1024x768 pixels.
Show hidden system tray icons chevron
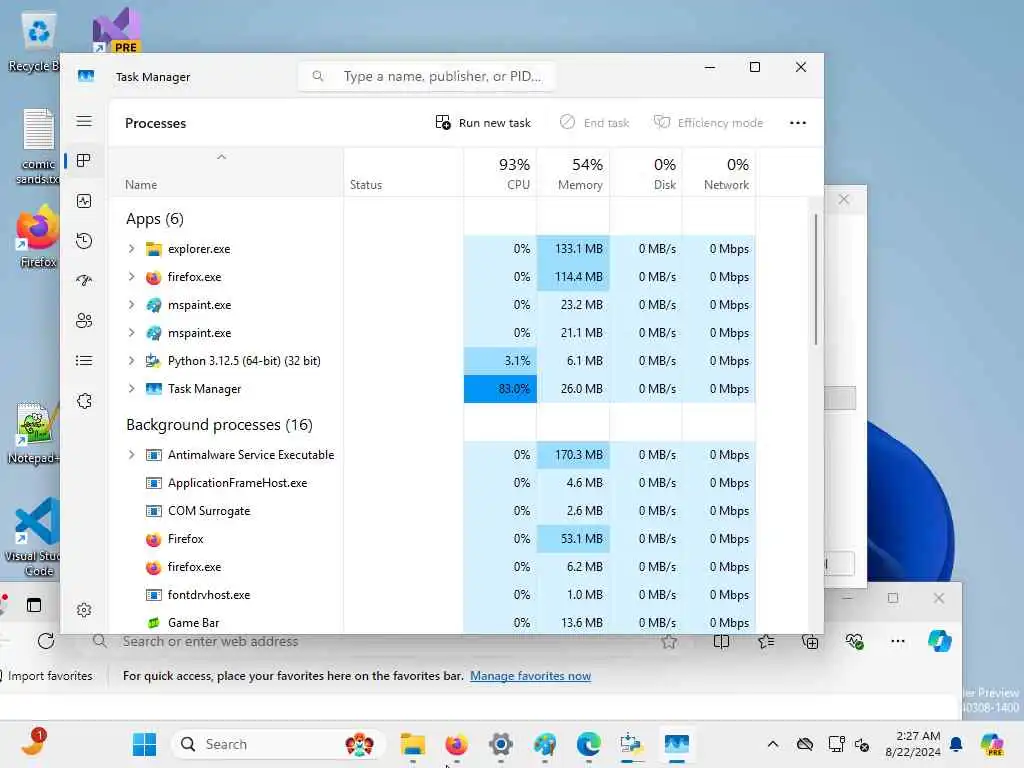coord(773,744)
